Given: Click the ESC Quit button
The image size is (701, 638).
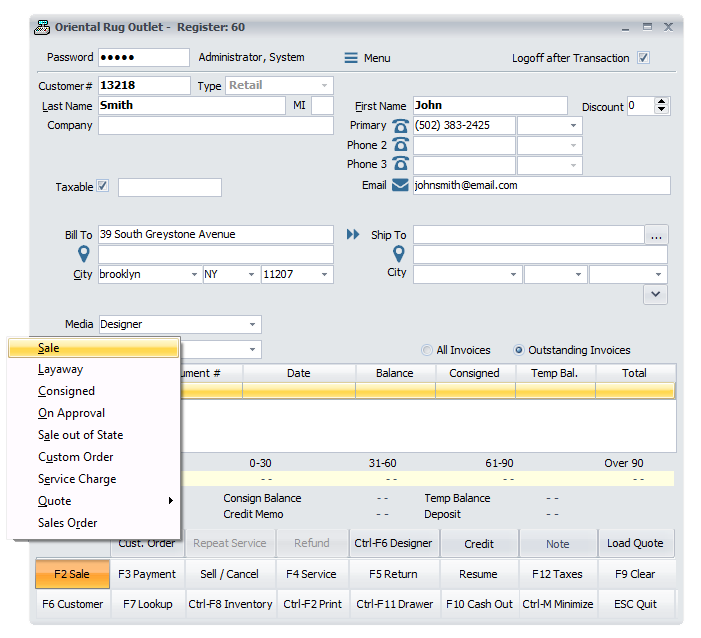Looking at the screenshot, I should pos(635,604).
